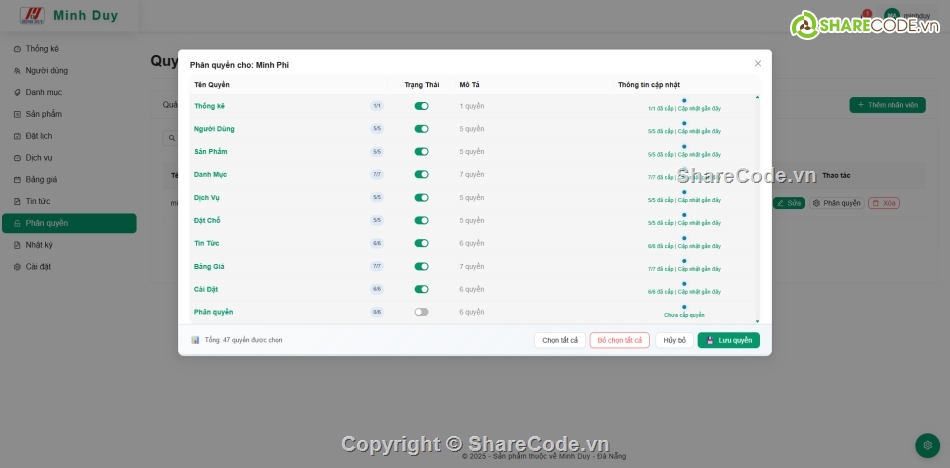Click the Trạng Thái column header
Viewport: 950px width, 468px height.
tap(422, 85)
